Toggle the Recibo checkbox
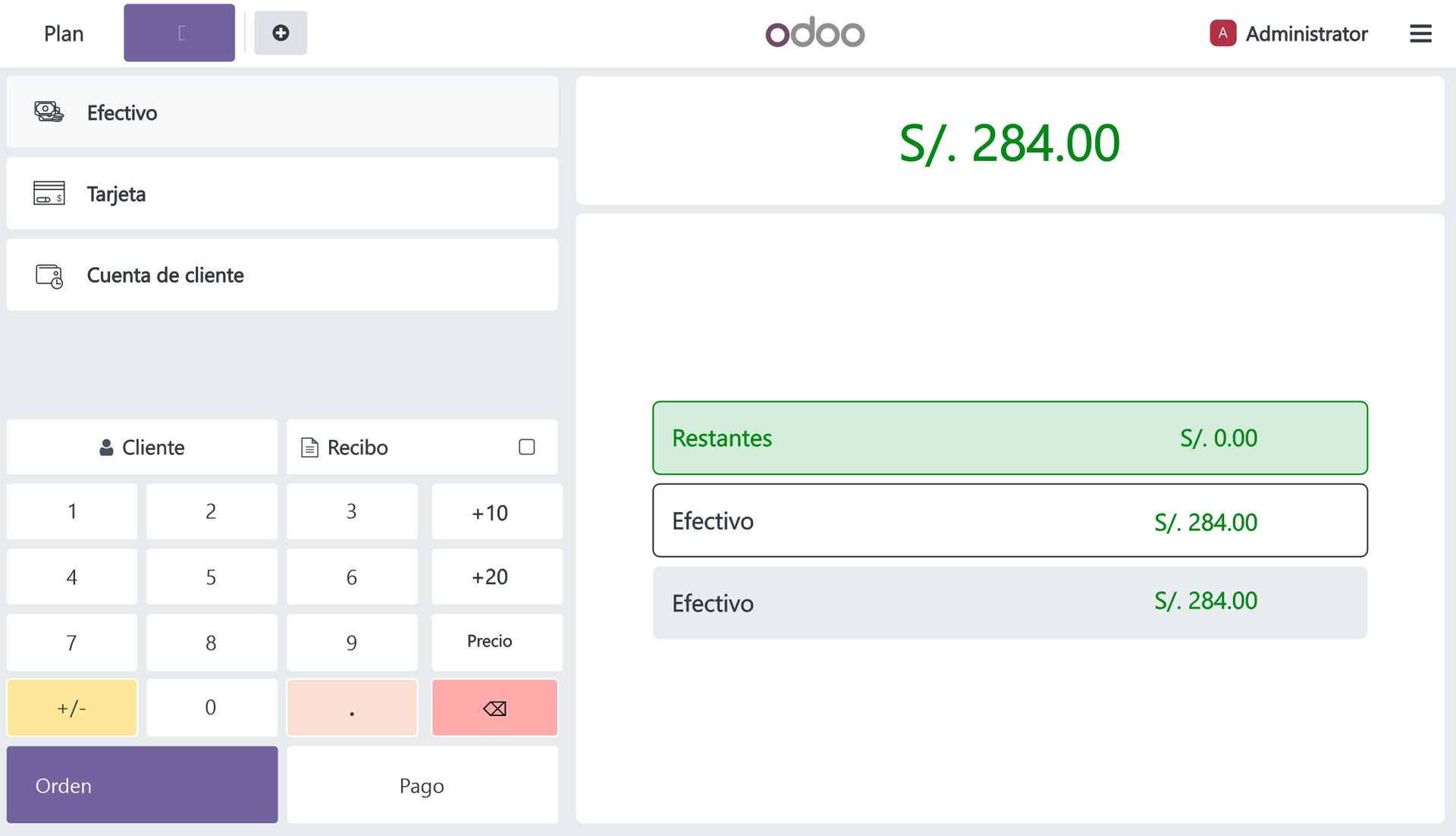 [x=526, y=447]
